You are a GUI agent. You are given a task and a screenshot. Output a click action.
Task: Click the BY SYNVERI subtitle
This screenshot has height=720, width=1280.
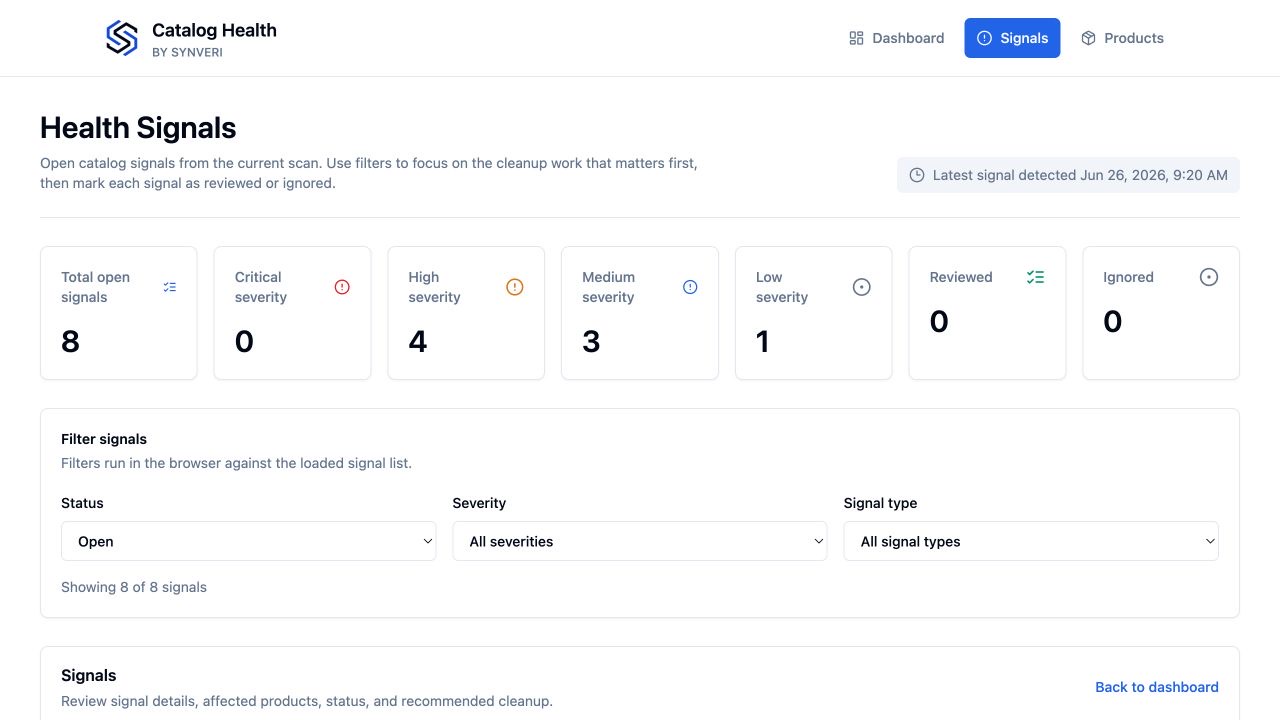click(x=187, y=52)
